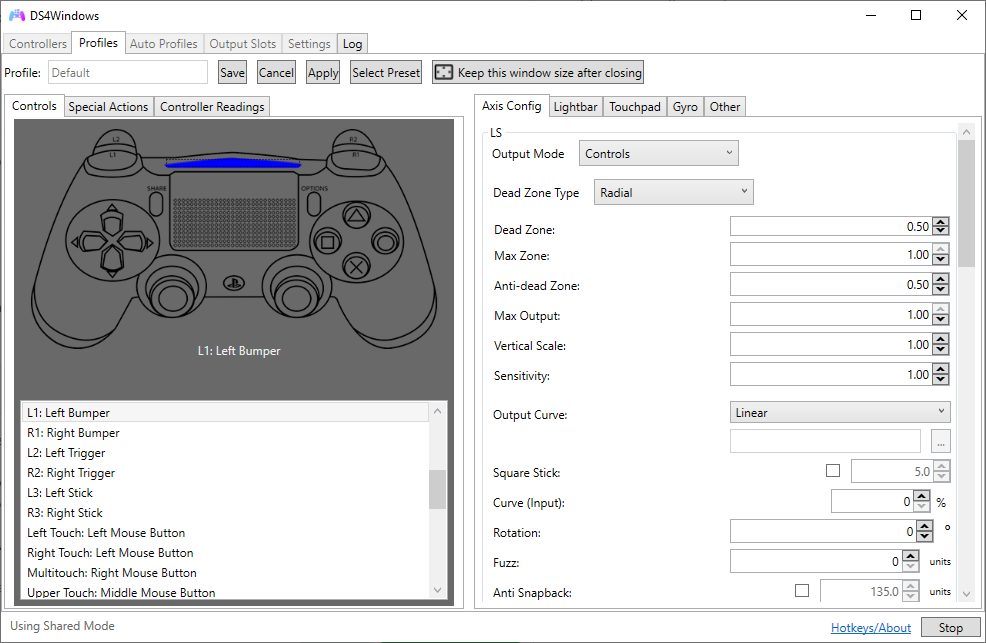Switch to the Lightbar tab
Image resolution: width=986 pixels, height=643 pixels.
click(575, 106)
